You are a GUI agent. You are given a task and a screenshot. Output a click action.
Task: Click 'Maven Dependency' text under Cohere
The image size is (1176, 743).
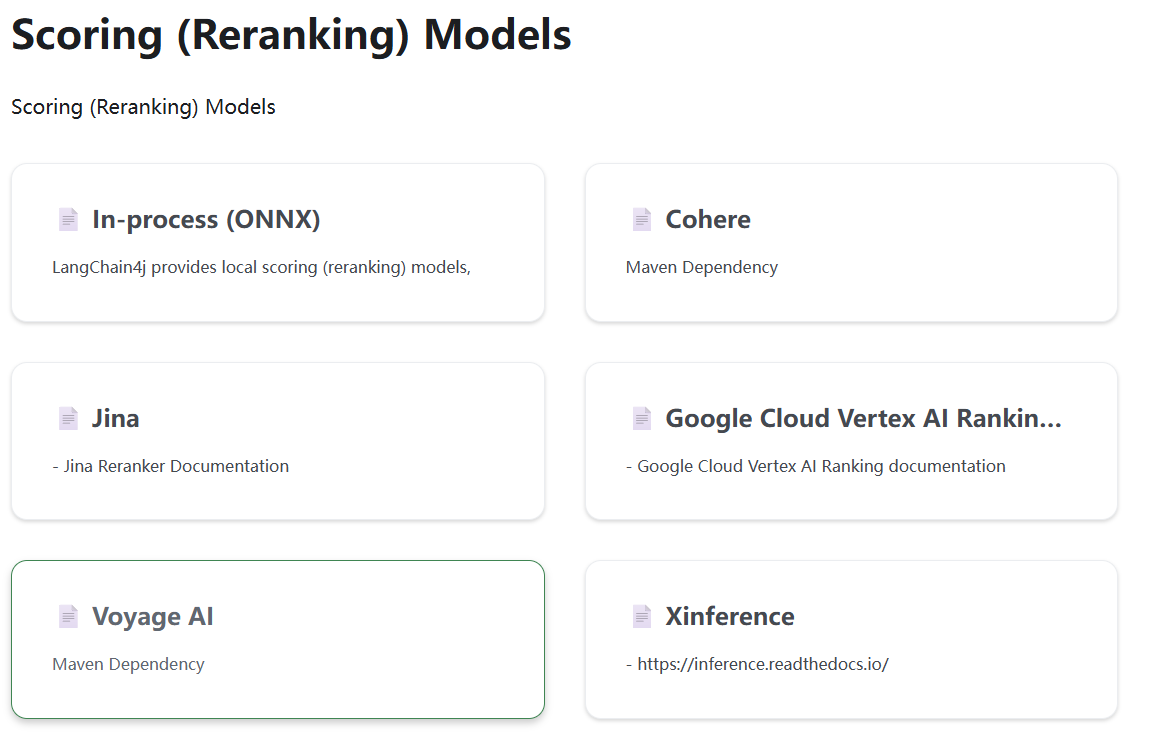(702, 268)
